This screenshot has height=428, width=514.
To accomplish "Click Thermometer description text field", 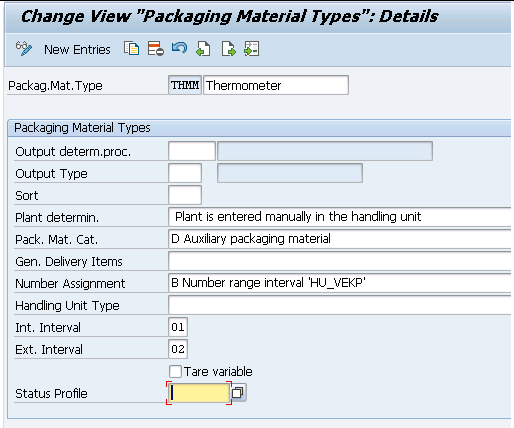I will (x=276, y=85).
